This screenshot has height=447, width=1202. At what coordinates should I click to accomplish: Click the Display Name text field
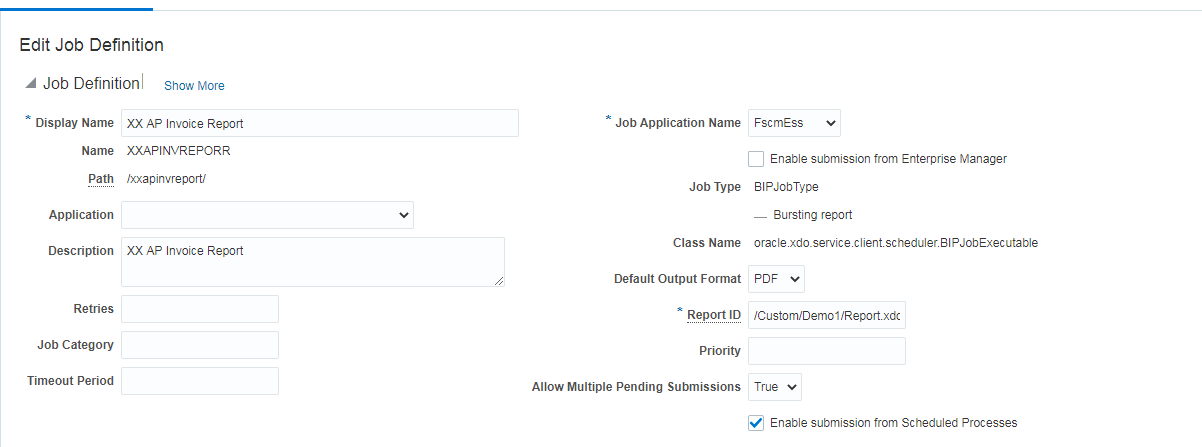click(319, 123)
